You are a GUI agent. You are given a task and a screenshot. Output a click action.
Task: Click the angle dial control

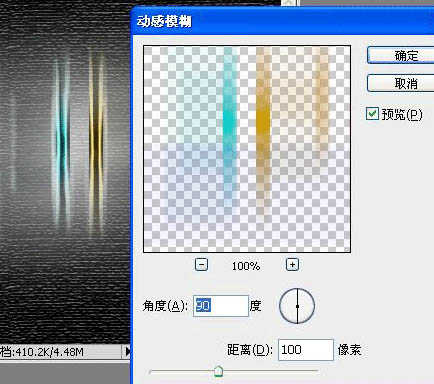click(297, 306)
